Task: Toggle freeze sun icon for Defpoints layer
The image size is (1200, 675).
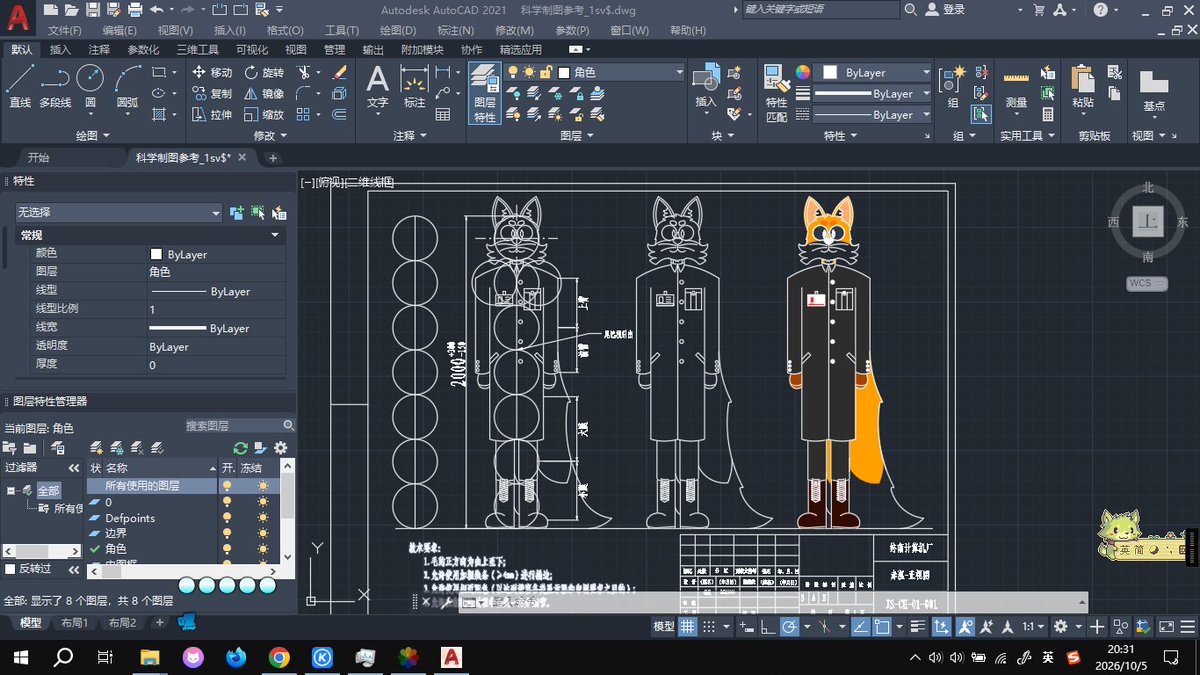Action: [263, 518]
